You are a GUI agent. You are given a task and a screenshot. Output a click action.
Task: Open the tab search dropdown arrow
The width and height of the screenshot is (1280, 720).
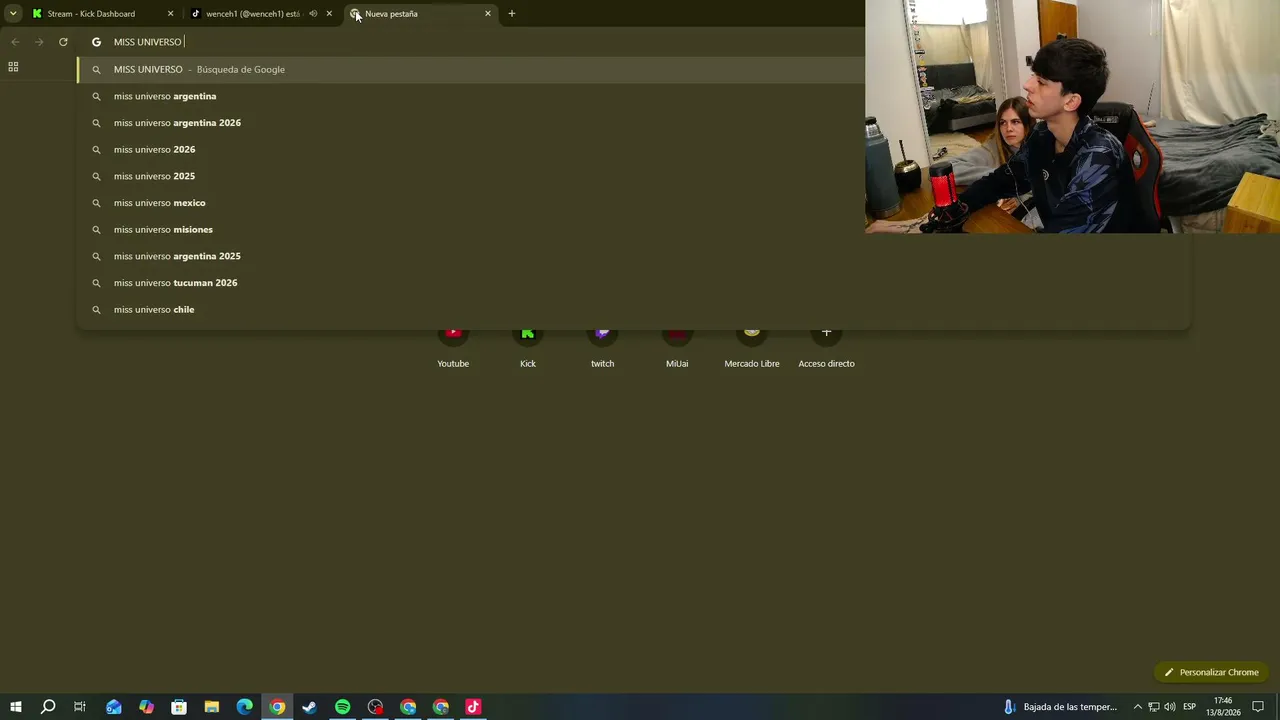13,14
